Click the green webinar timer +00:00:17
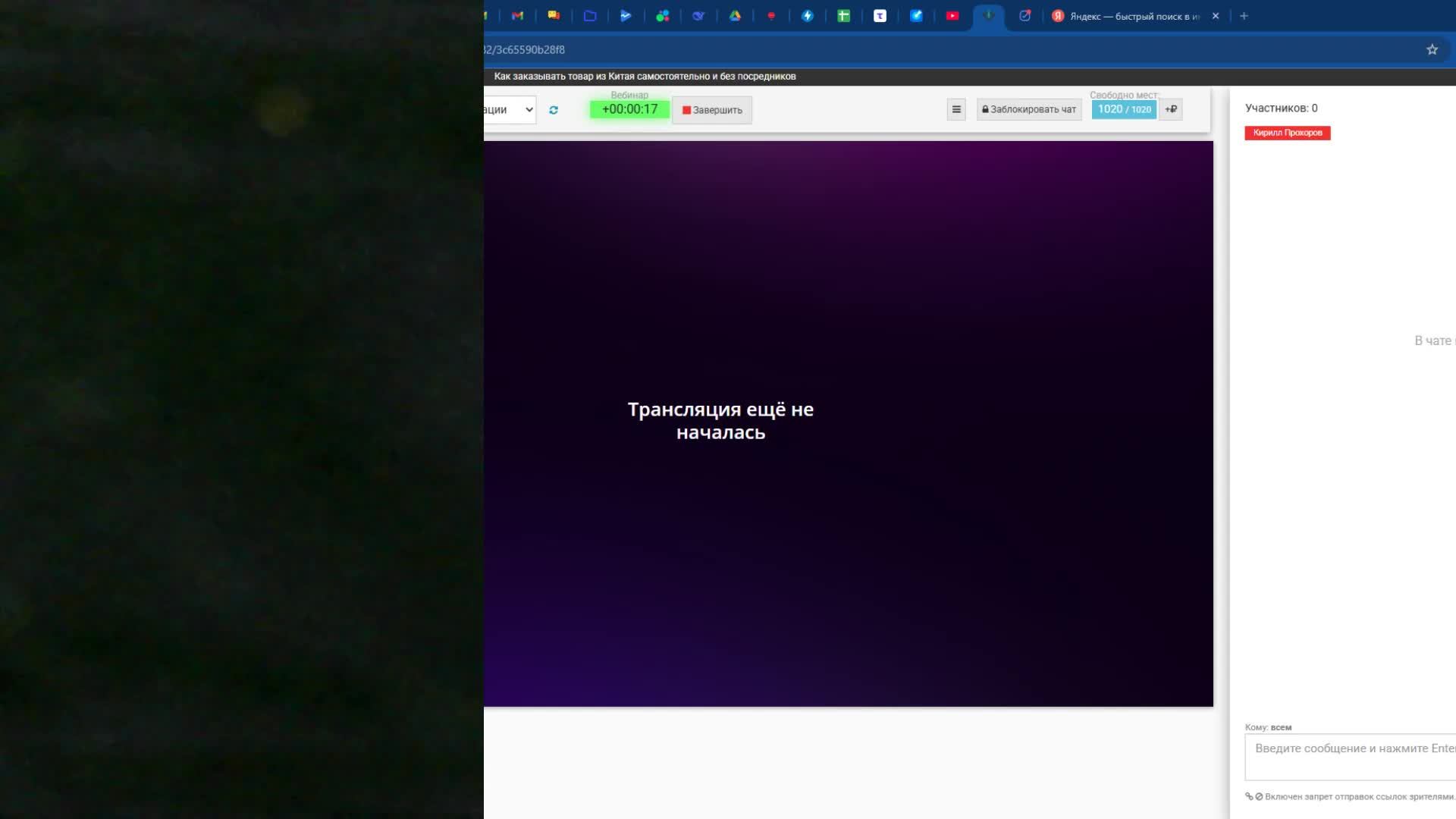The height and width of the screenshot is (819, 1456). pyautogui.click(x=629, y=109)
